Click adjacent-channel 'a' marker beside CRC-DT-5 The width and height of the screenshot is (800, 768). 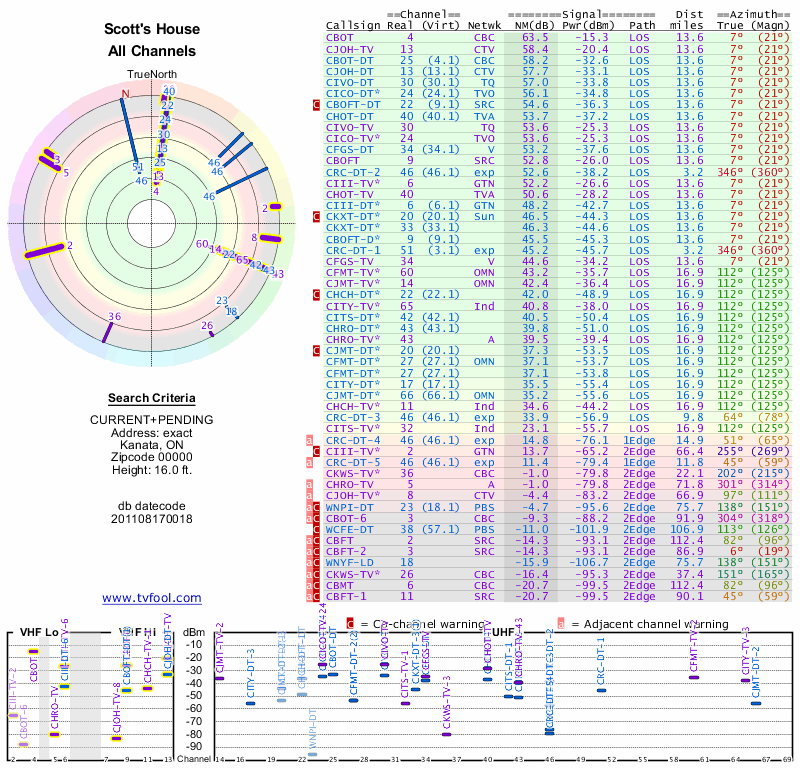click(309, 463)
